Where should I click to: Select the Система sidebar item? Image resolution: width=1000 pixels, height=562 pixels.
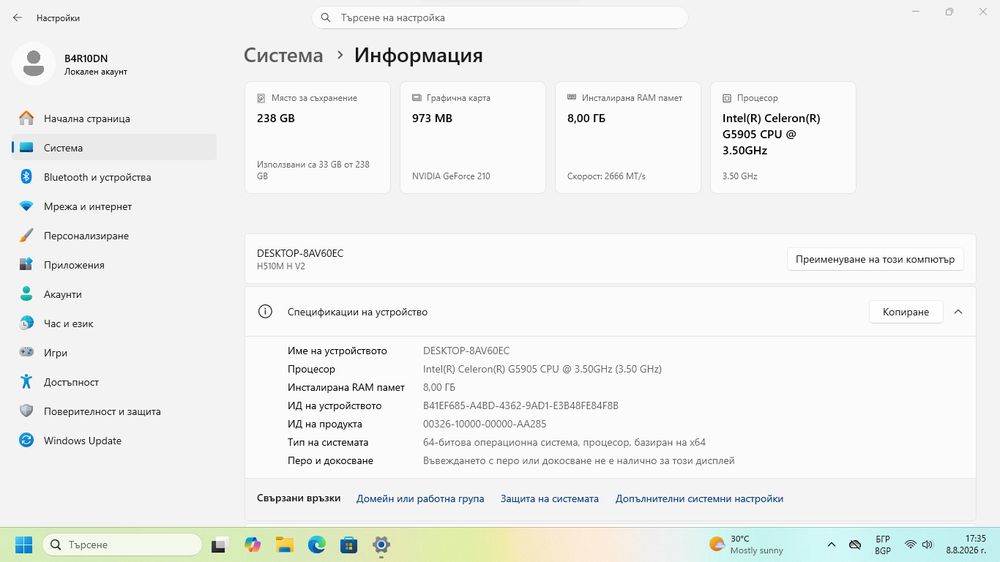coord(114,148)
